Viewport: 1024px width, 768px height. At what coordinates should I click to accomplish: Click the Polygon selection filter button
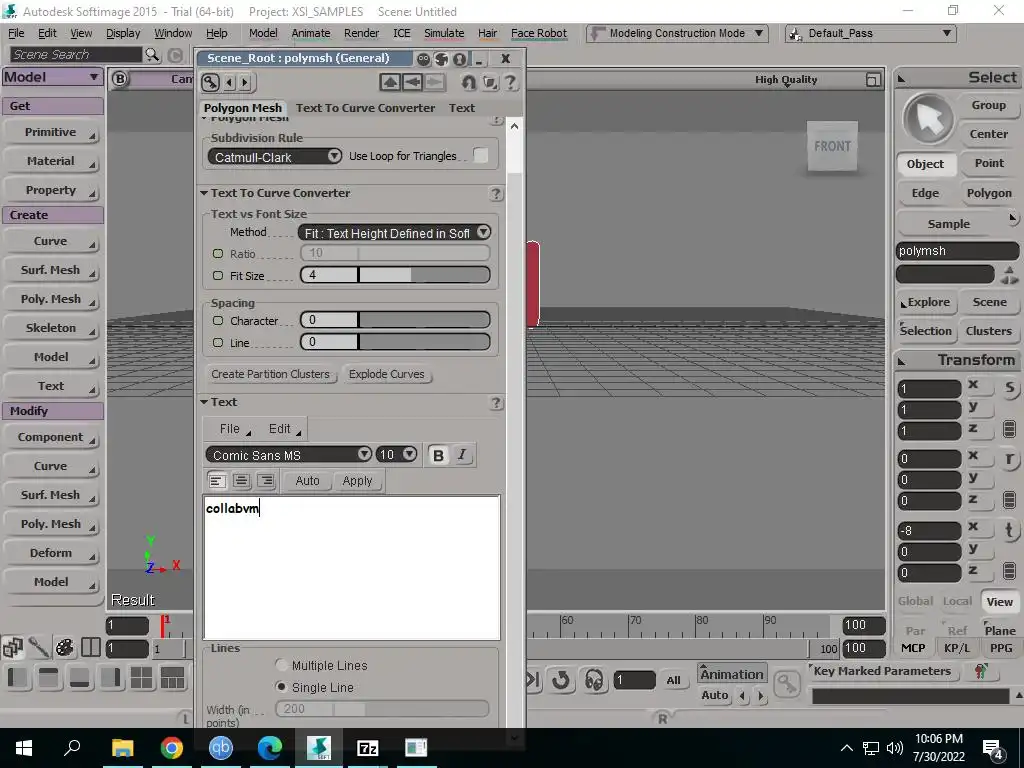click(x=989, y=193)
